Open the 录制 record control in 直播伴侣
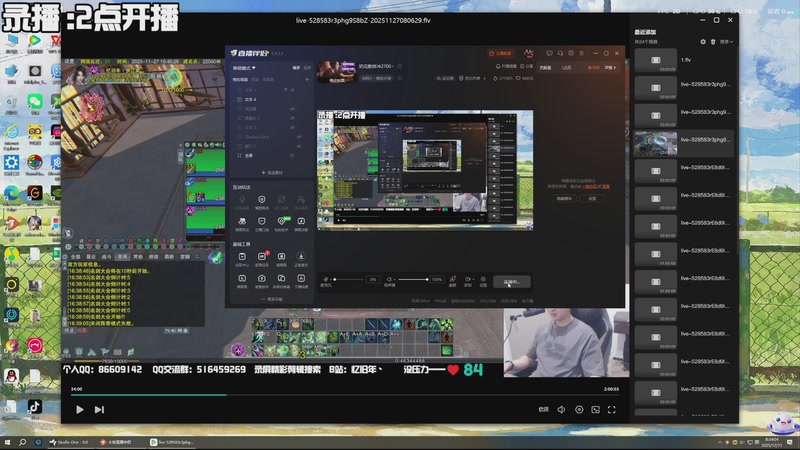This screenshot has width=800, height=450. click(468, 281)
